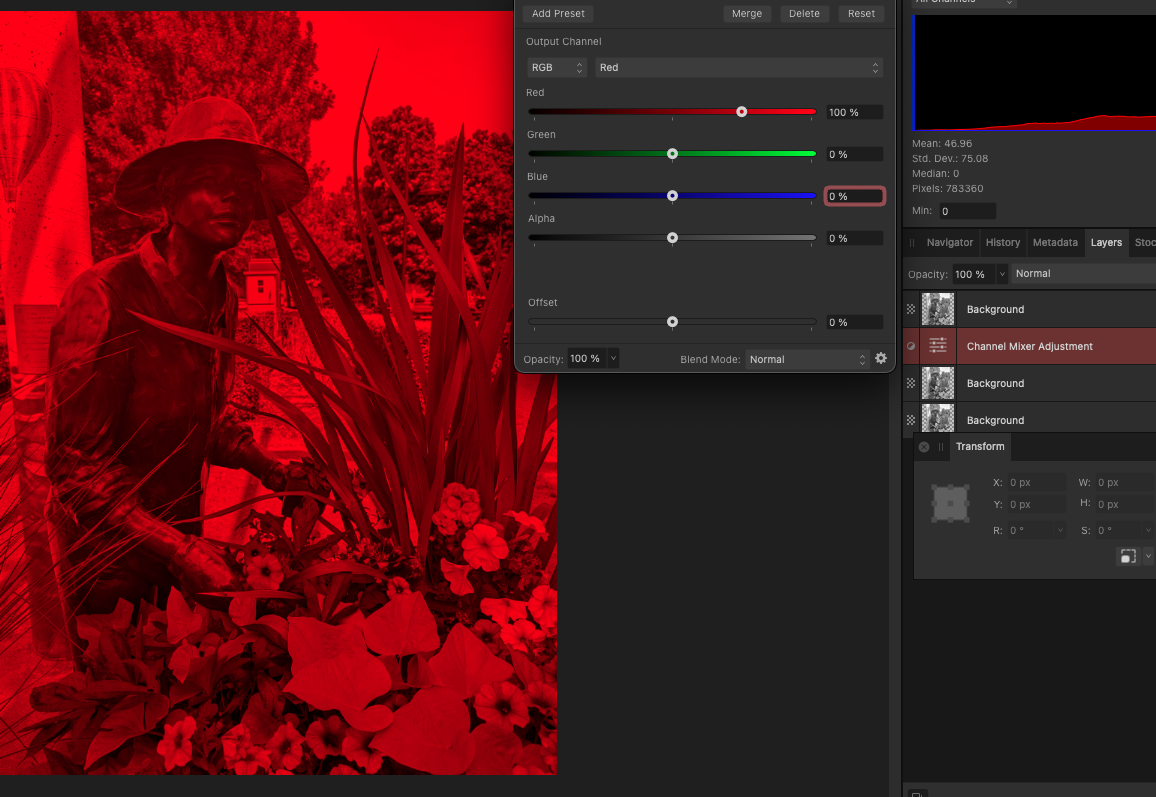
Task: Click the Channel Mixer Opacity 100 % field
Action: [587, 358]
